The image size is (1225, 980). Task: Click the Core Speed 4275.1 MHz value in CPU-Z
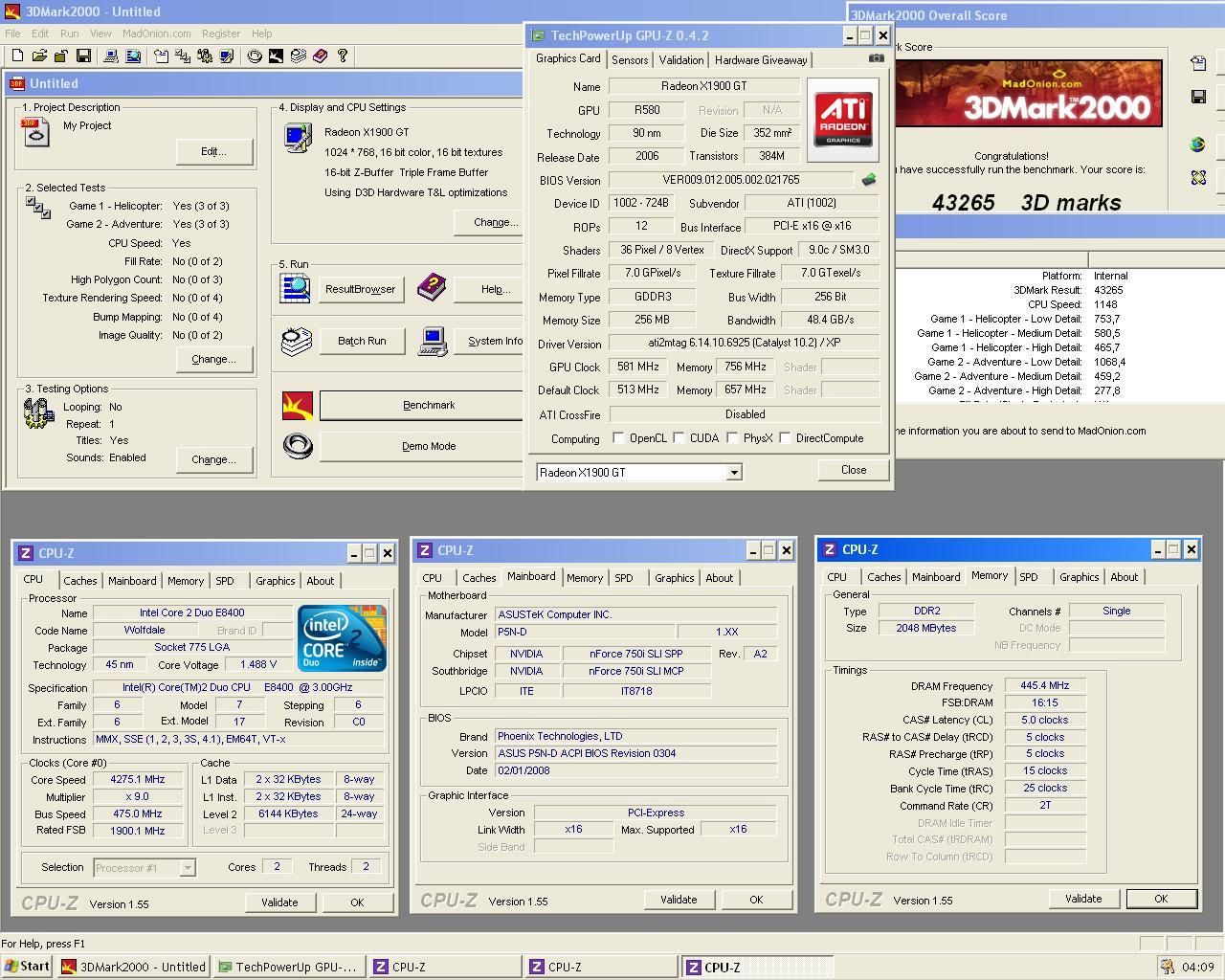[x=138, y=779]
